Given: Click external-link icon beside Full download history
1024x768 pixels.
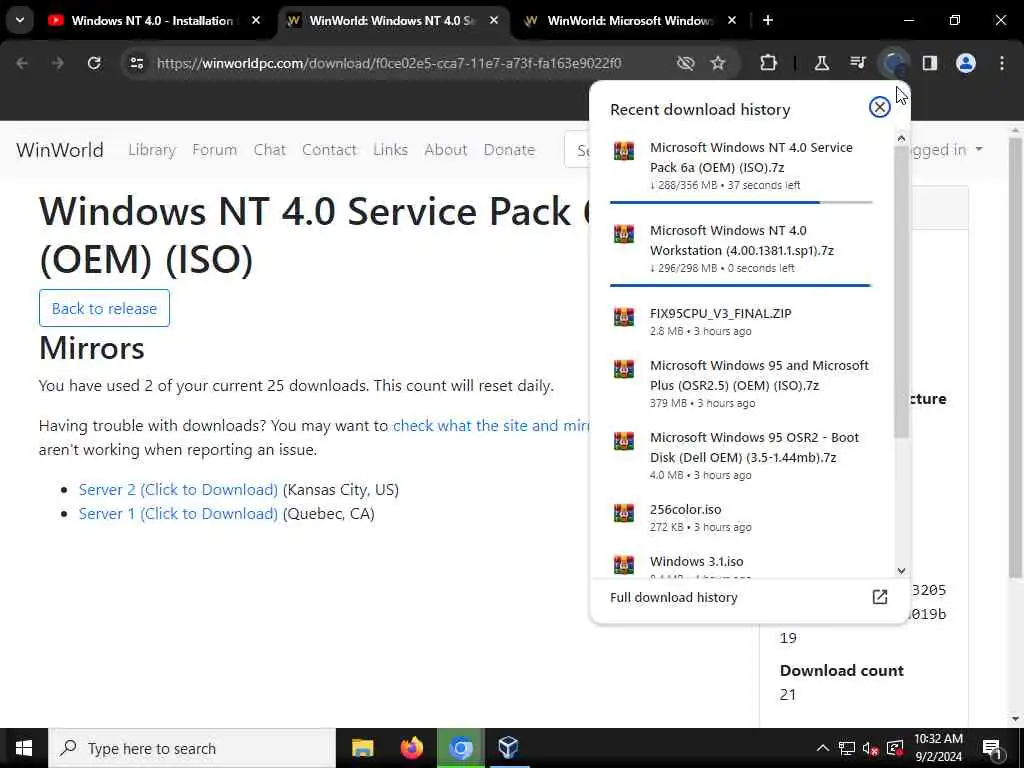Looking at the screenshot, I should pos(880,597).
